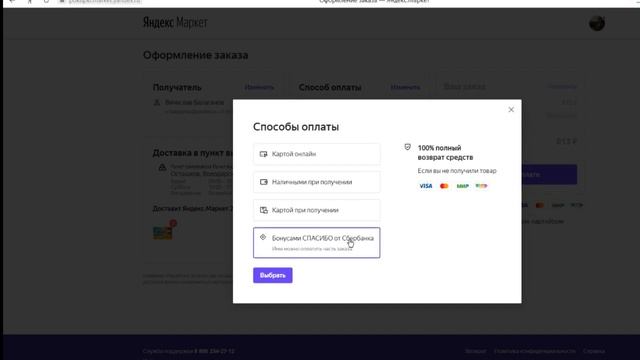Click the terminal icon beside 'Картой при получении'

coord(264,210)
